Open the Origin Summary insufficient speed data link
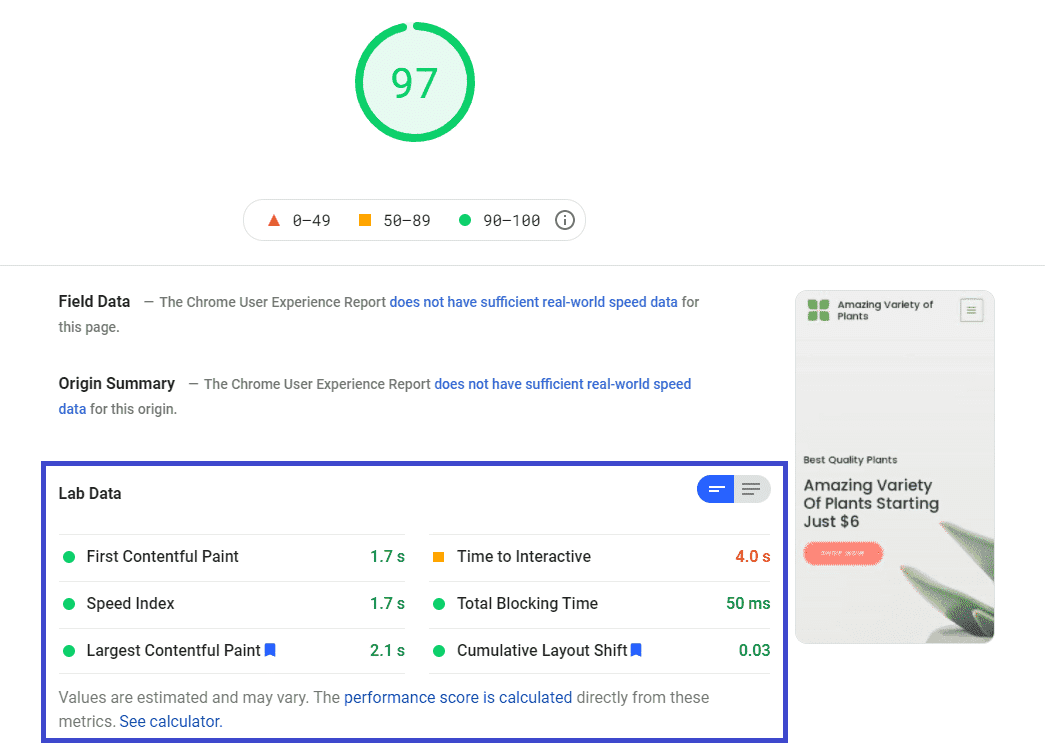 pyautogui.click(x=562, y=384)
